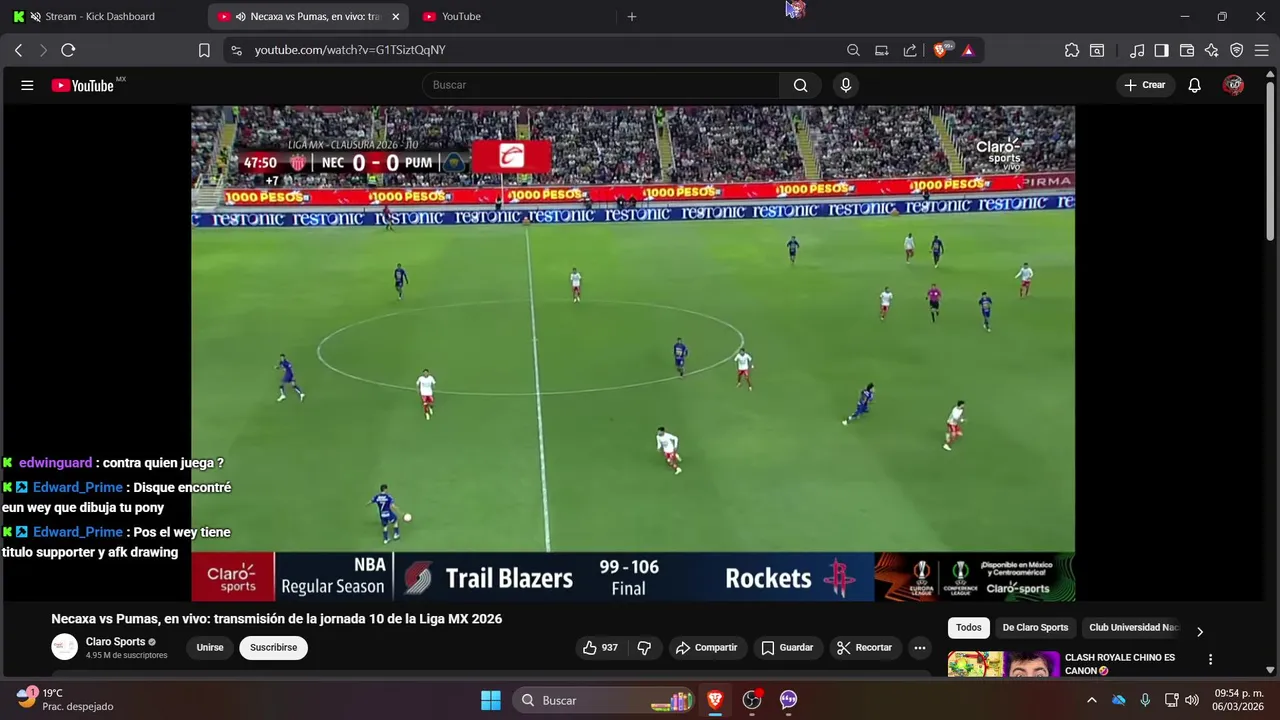Open Leo AI sparkle icon
1280x720 pixels.
point(1212,50)
